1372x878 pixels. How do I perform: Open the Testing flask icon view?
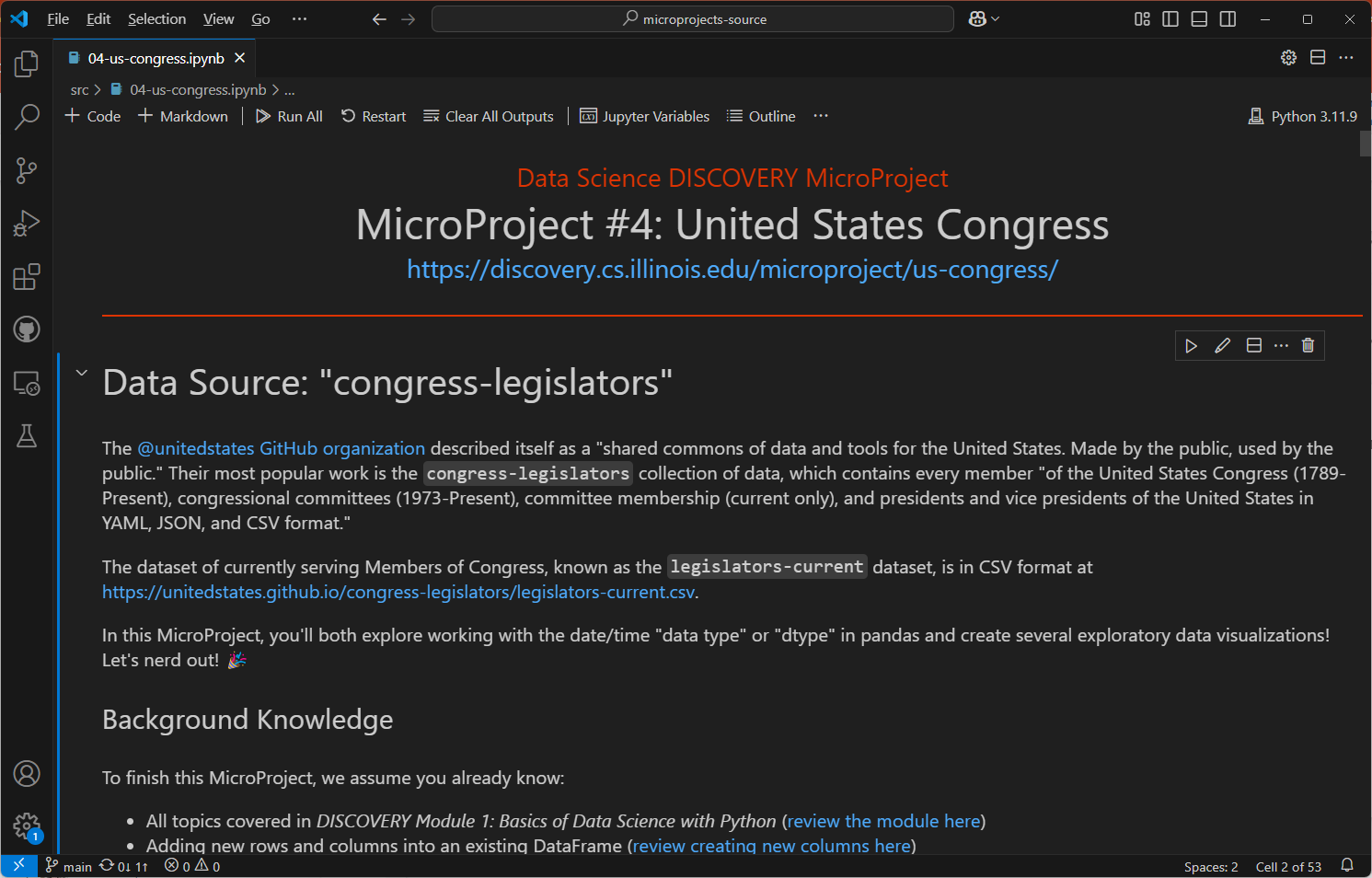[x=27, y=436]
